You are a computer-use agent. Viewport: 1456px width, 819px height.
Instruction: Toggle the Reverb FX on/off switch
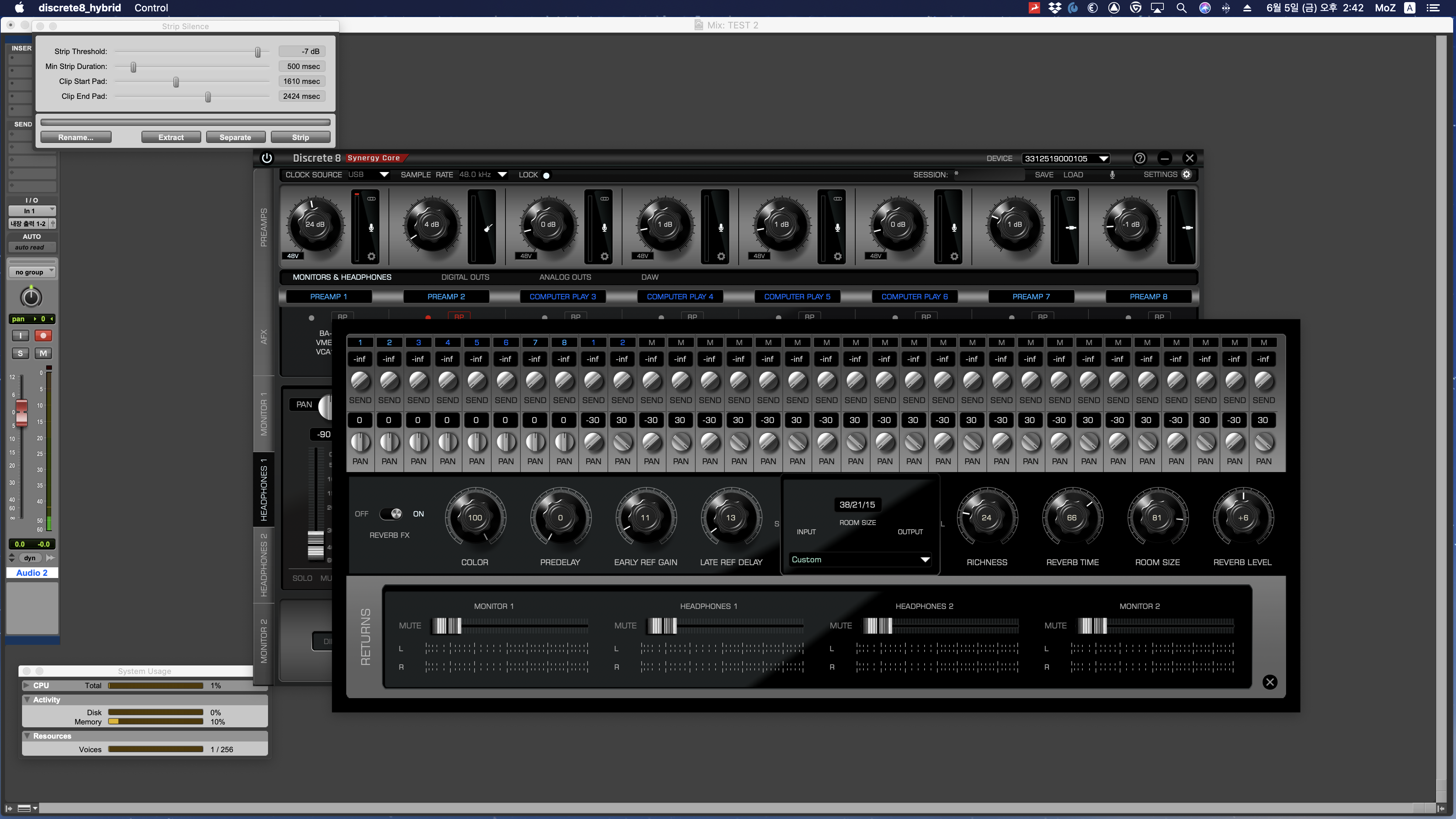click(391, 514)
